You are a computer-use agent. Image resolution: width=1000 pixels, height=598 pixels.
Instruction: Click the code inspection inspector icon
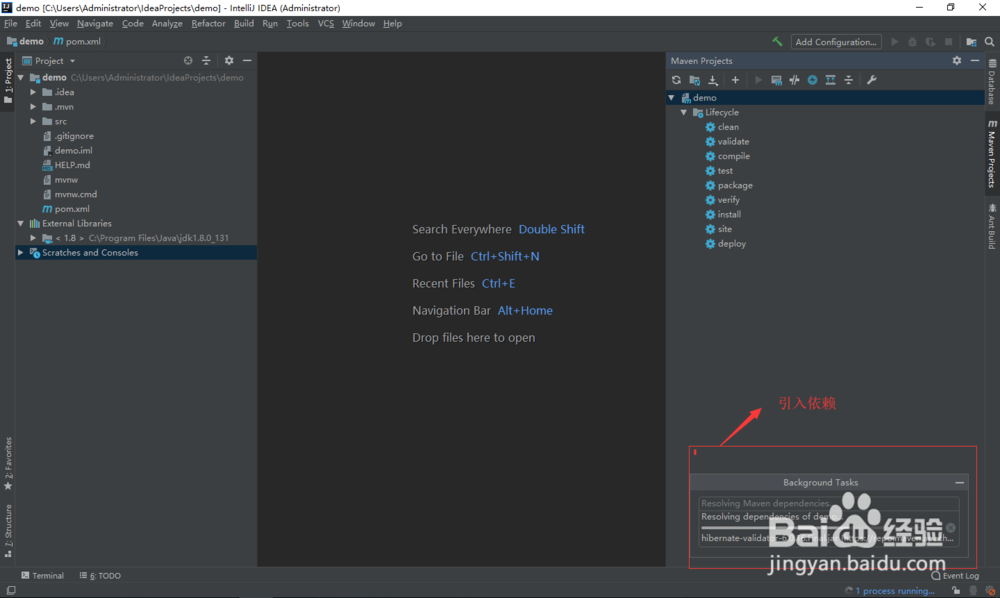pyautogui.click(x=973, y=591)
